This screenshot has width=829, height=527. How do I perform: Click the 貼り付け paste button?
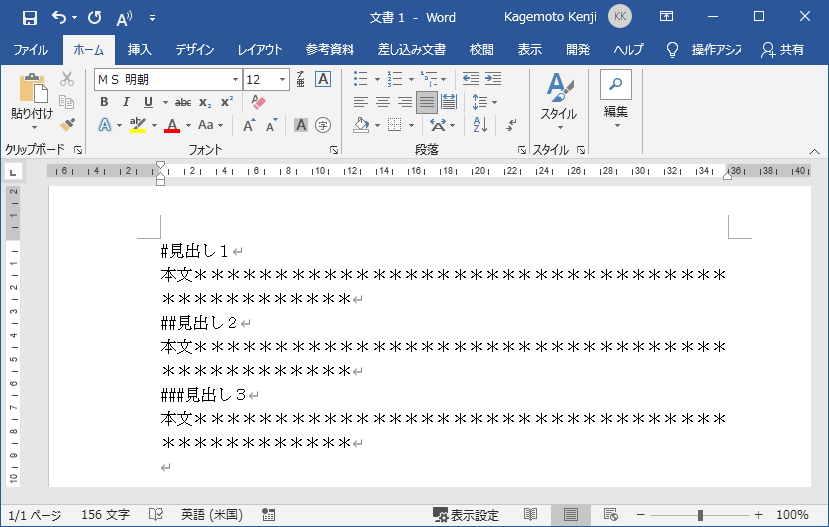(x=32, y=100)
